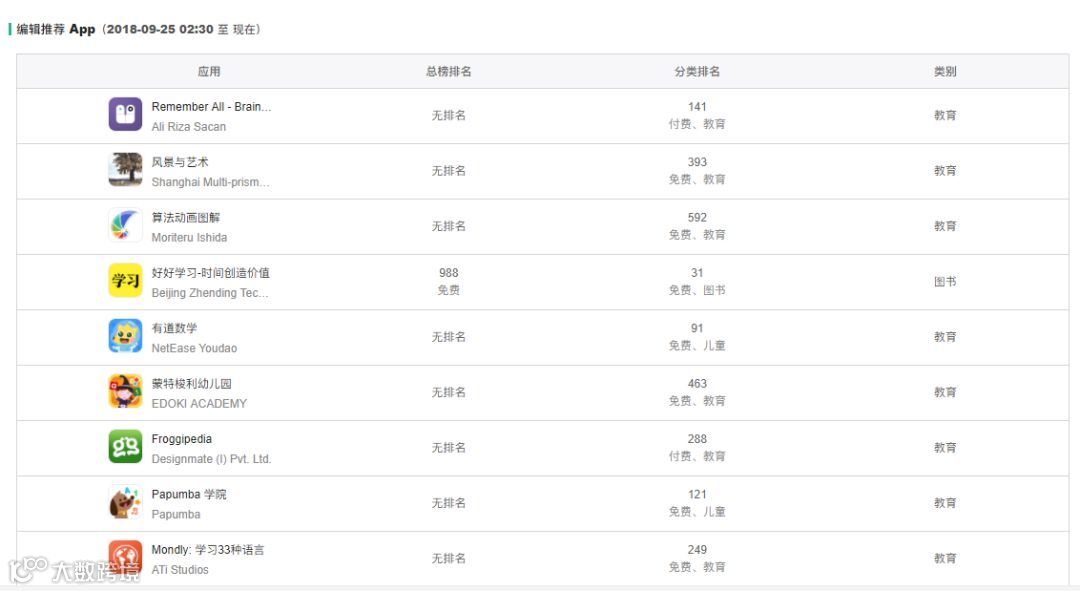1080x591 pixels.
Task: Click the Remember All purple app icon
Action: pos(125,115)
